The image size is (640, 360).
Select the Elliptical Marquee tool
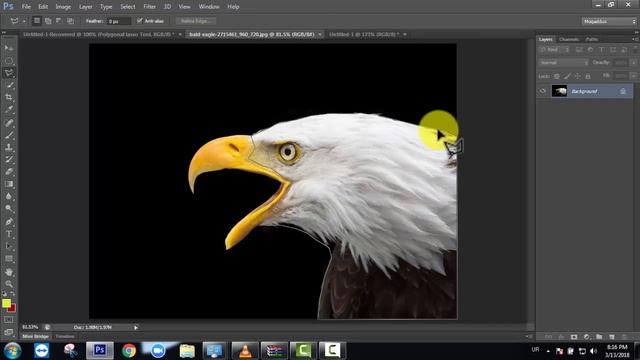coord(9,61)
